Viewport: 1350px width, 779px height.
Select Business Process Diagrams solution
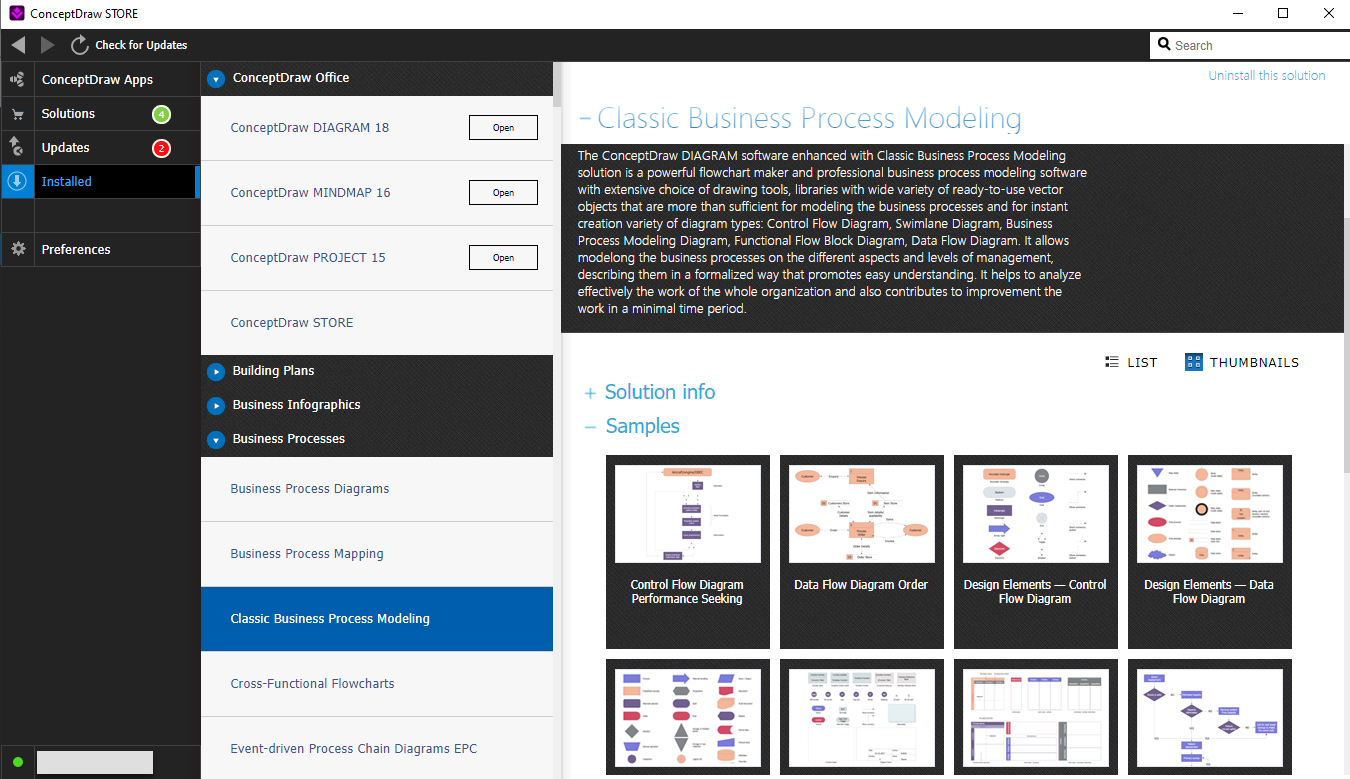pos(377,489)
